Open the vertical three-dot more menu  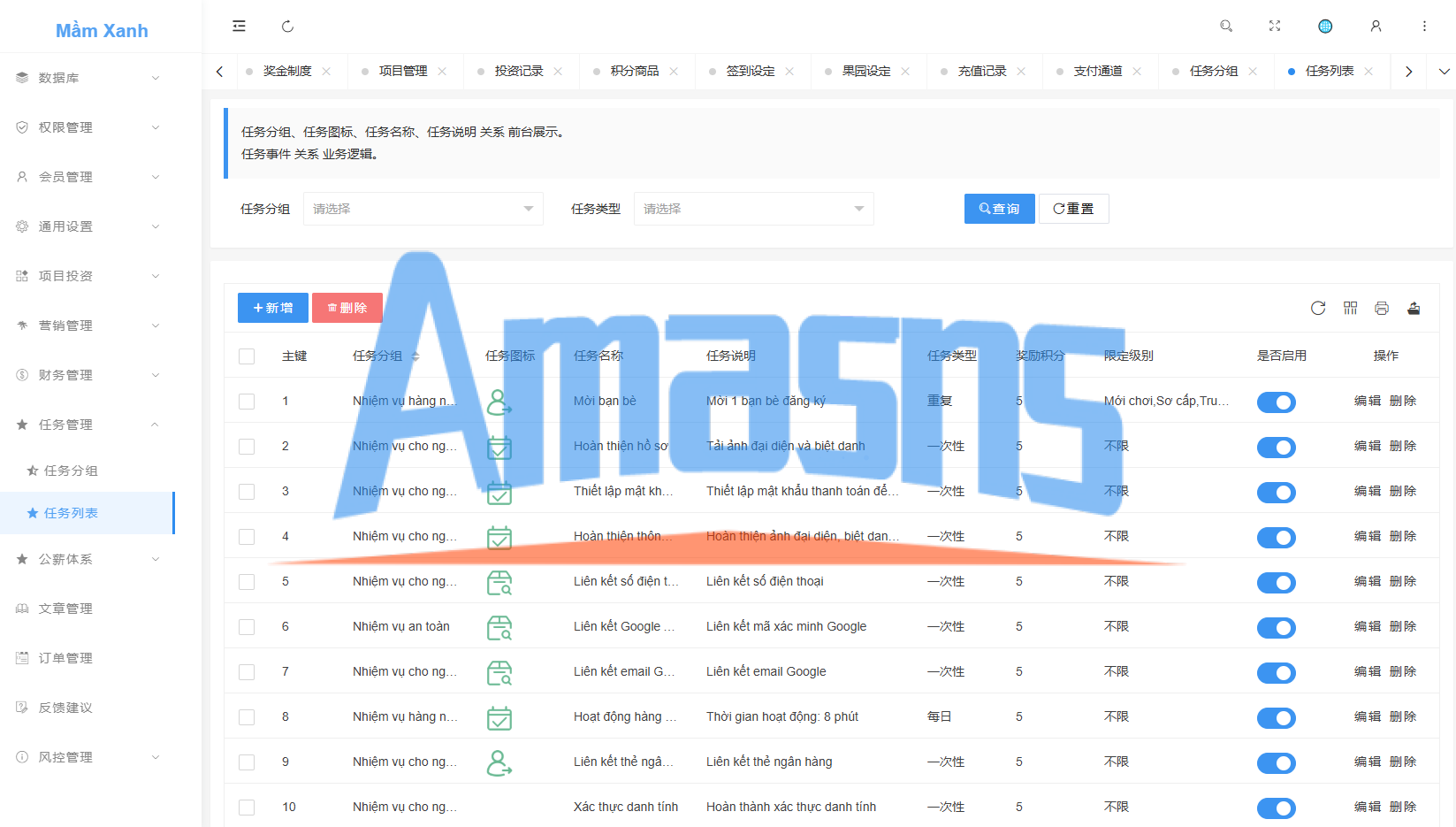point(1424,27)
